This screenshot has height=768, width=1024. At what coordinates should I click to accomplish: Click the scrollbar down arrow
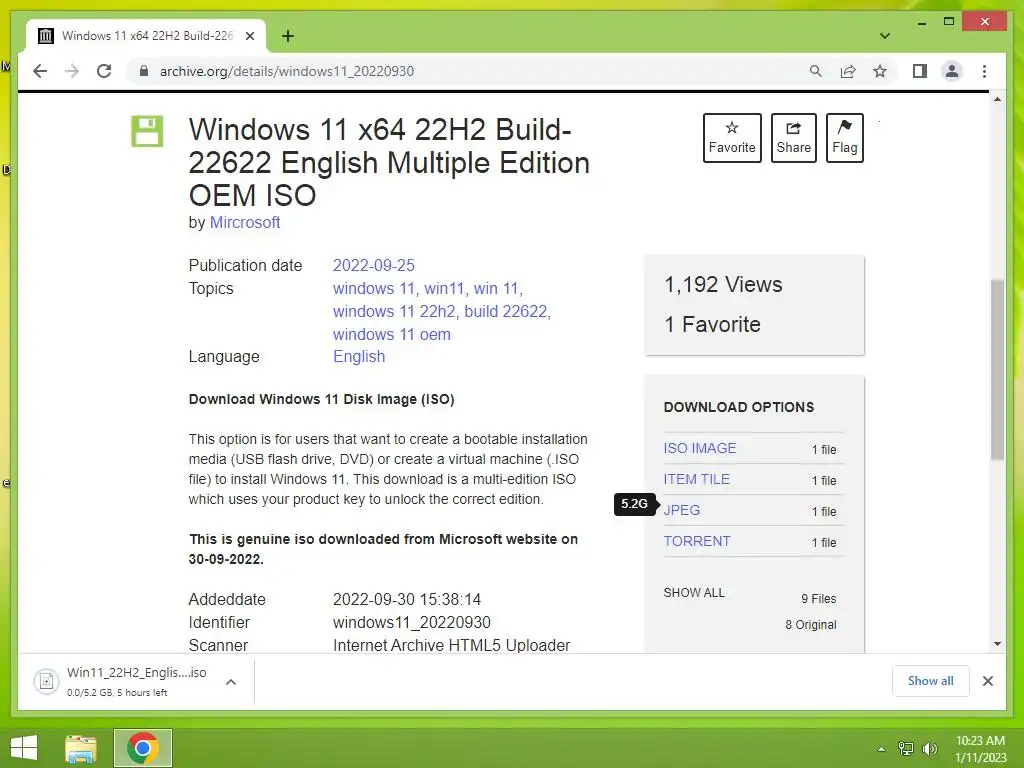(x=997, y=644)
